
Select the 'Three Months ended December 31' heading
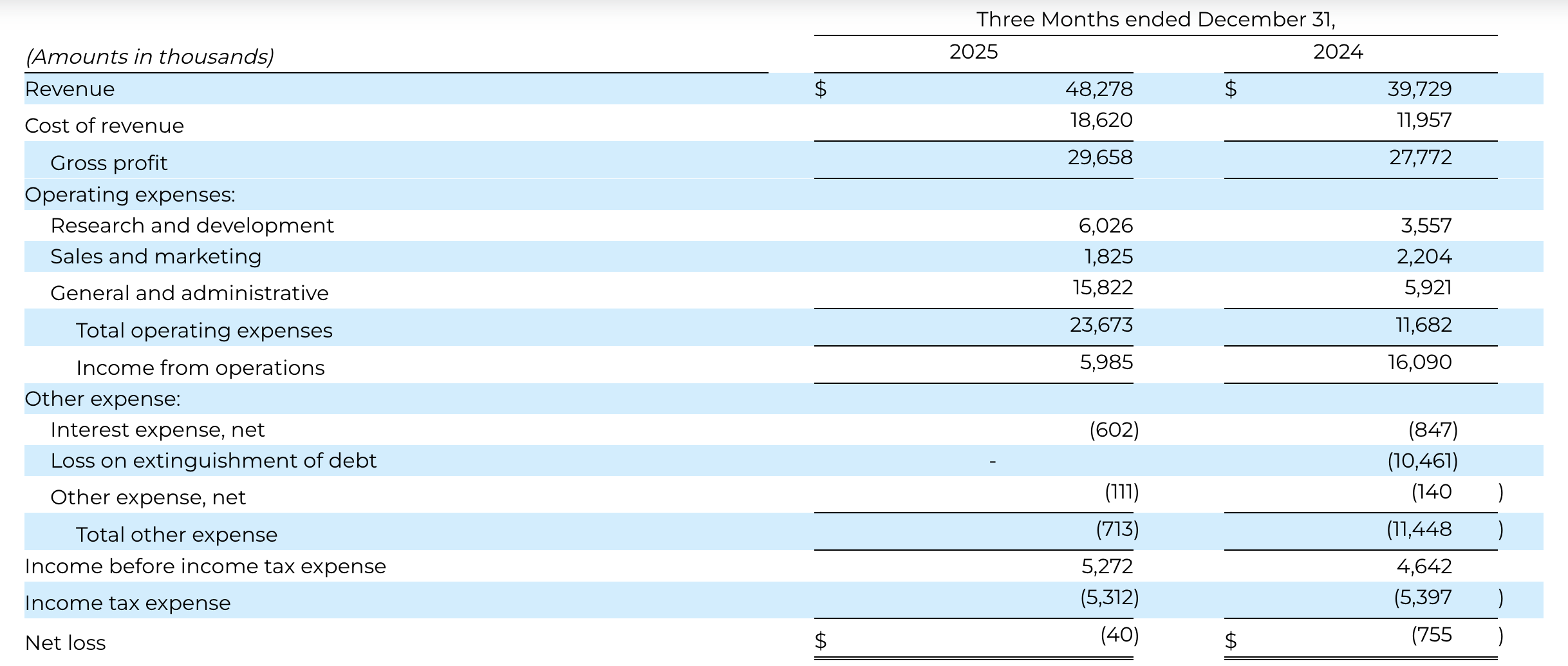[1155, 20]
